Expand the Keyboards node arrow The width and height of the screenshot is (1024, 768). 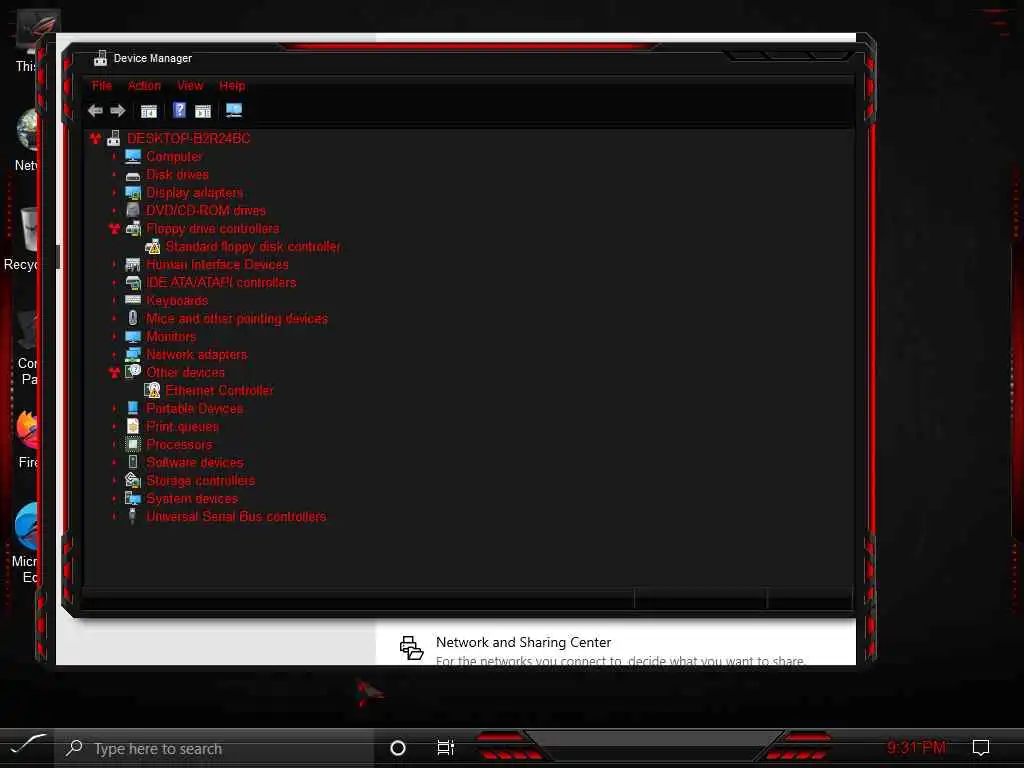click(114, 300)
